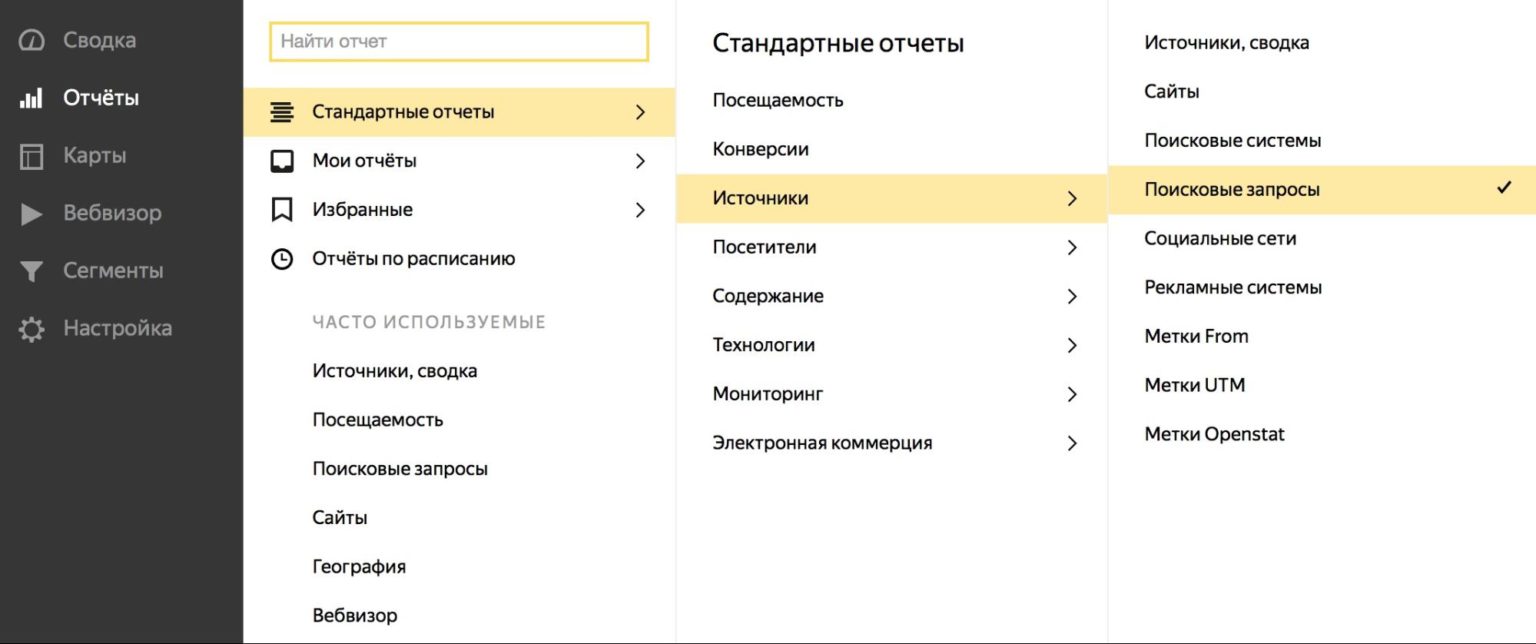Screen dimensions: 1536x644
Task: Click the Сегменты funnel icon
Action: click(x=32, y=271)
